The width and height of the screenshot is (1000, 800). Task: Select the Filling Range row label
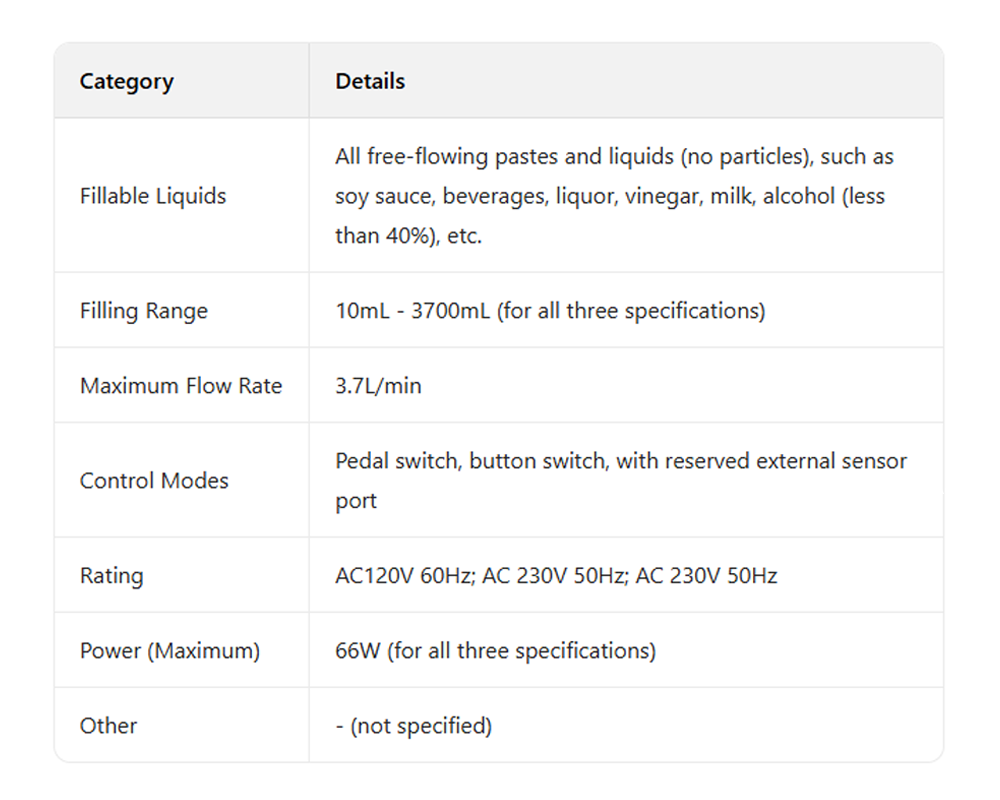click(144, 311)
